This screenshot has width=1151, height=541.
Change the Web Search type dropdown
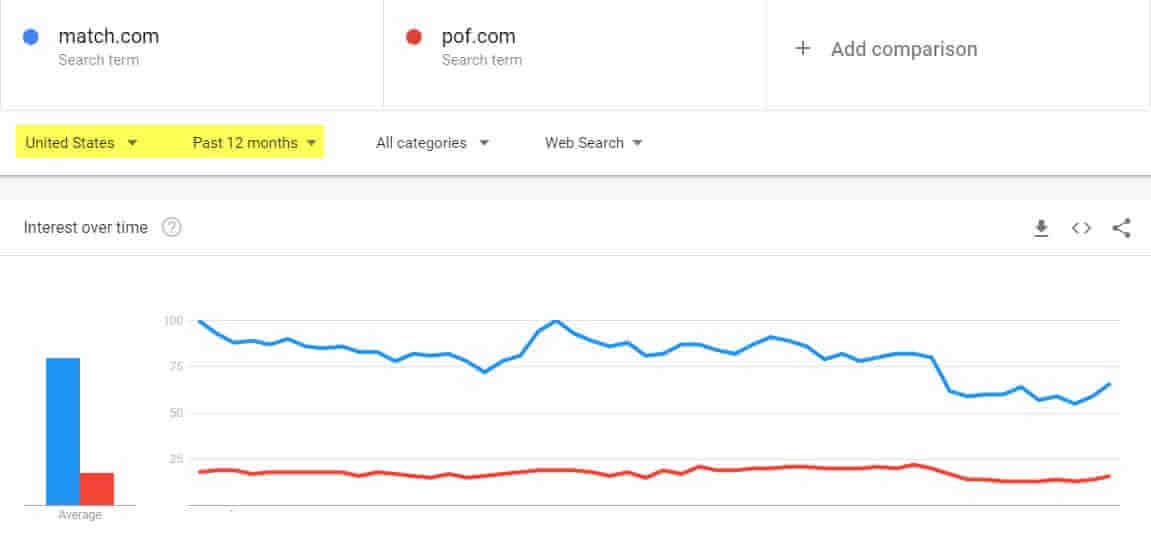[593, 142]
